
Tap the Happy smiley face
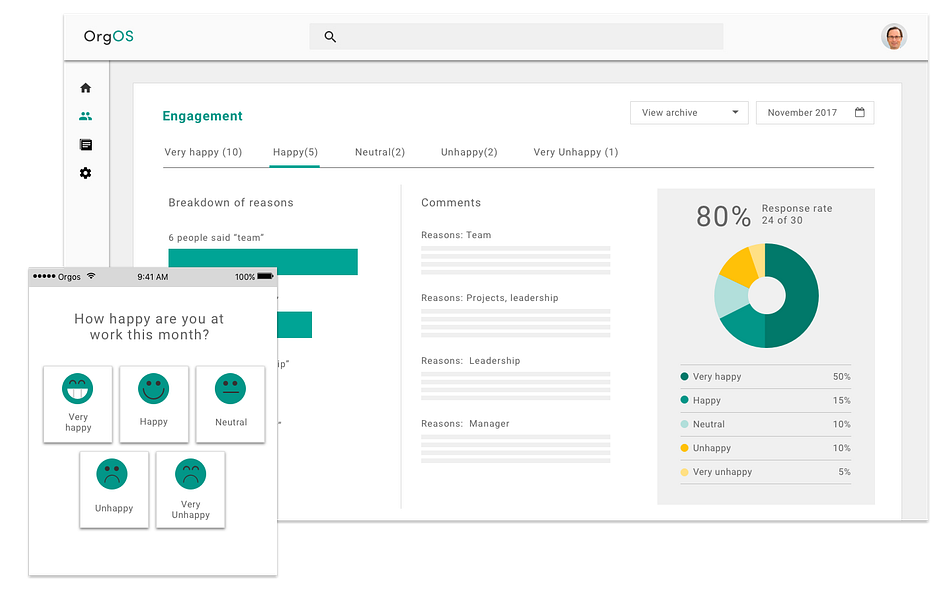pos(154,389)
